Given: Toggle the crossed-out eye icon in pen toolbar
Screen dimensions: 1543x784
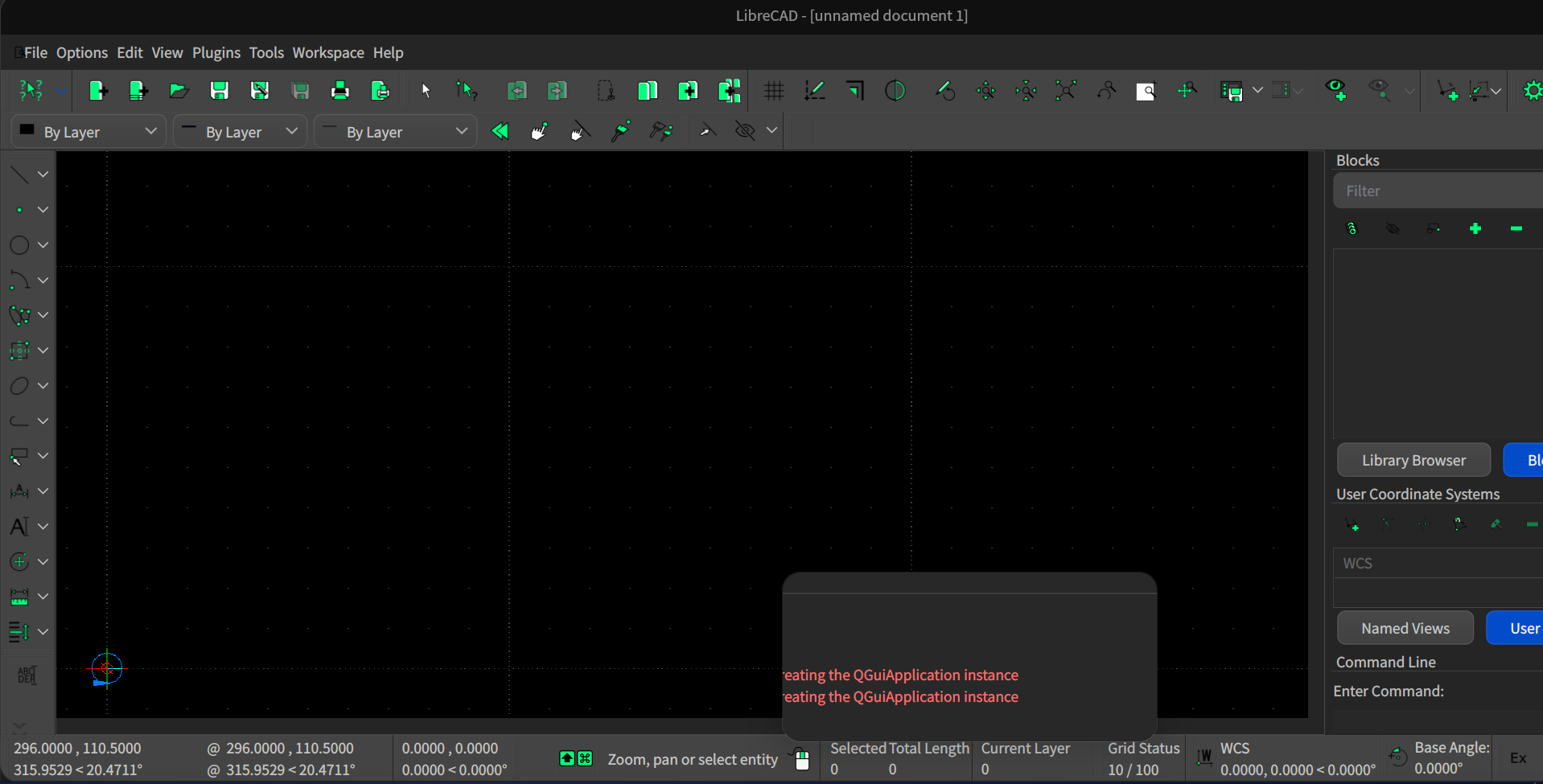Looking at the screenshot, I should [745, 131].
